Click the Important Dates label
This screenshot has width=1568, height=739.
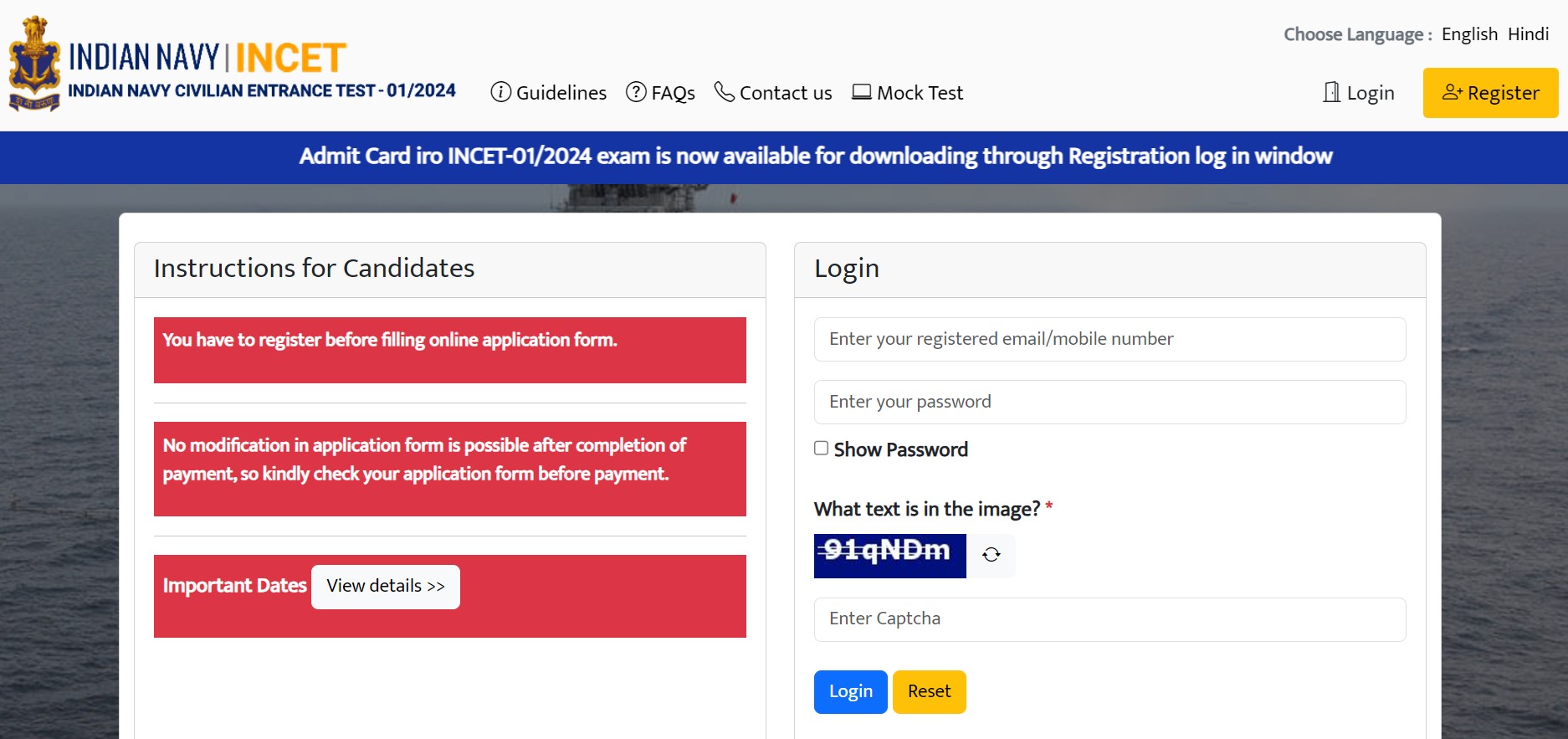pyautogui.click(x=234, y=586)
